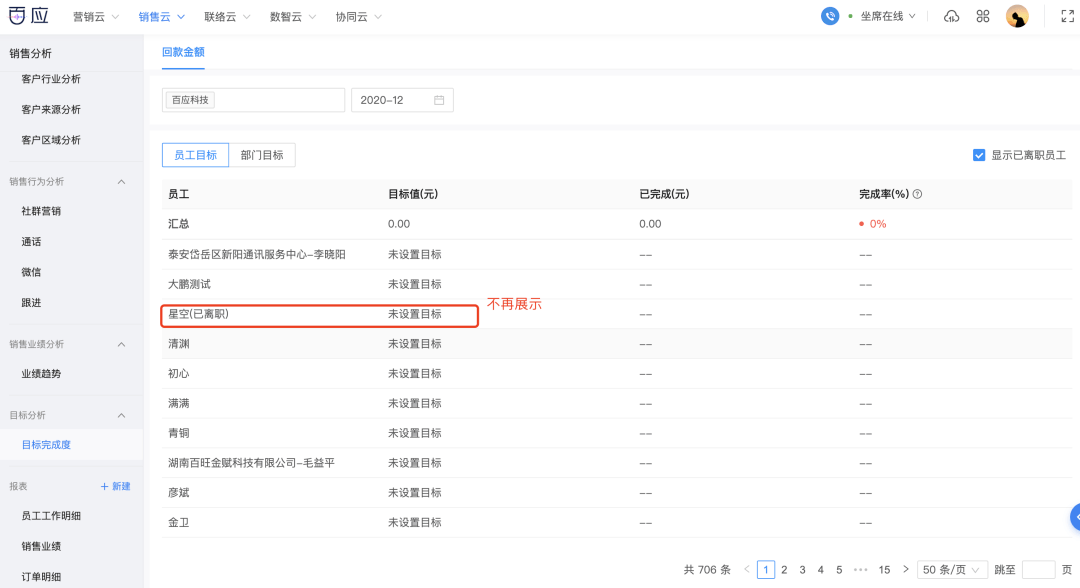Viewport: 1080px width, 588px height.
Task: Open 销售业绩 report
Action: click(41, 546)
